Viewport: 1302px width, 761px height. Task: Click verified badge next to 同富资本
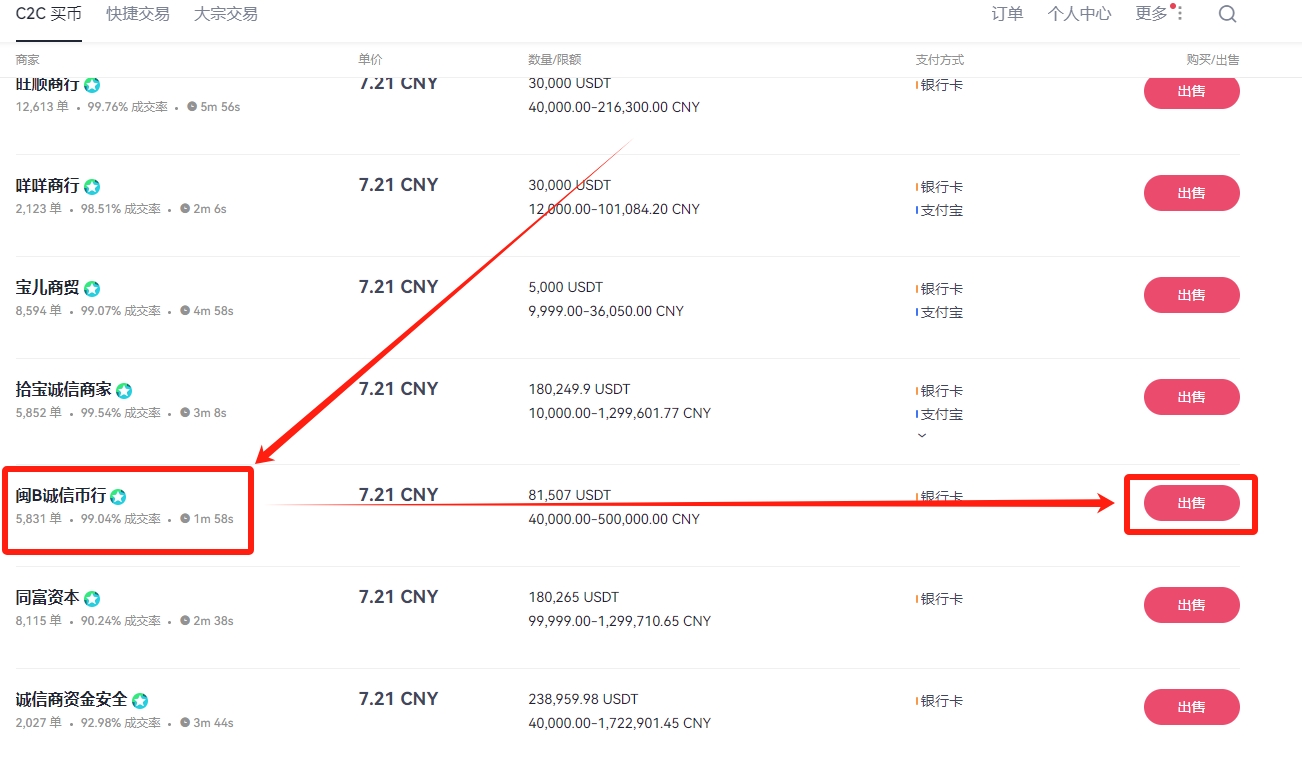coord(92,599)
